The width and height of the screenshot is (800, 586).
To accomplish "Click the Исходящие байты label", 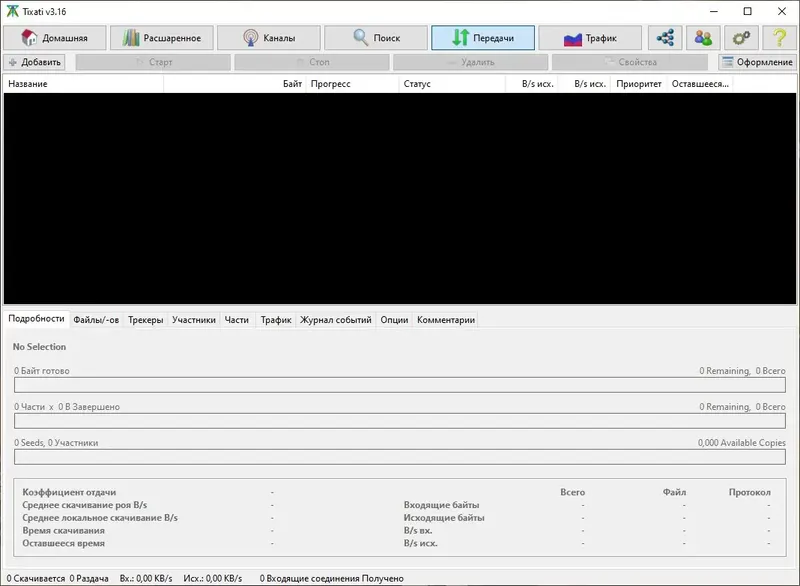I will point(444,518).
